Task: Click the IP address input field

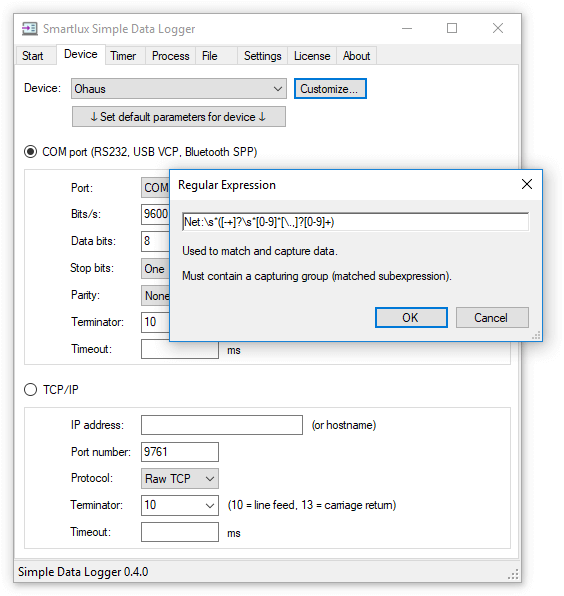Action: pos(222,425)
